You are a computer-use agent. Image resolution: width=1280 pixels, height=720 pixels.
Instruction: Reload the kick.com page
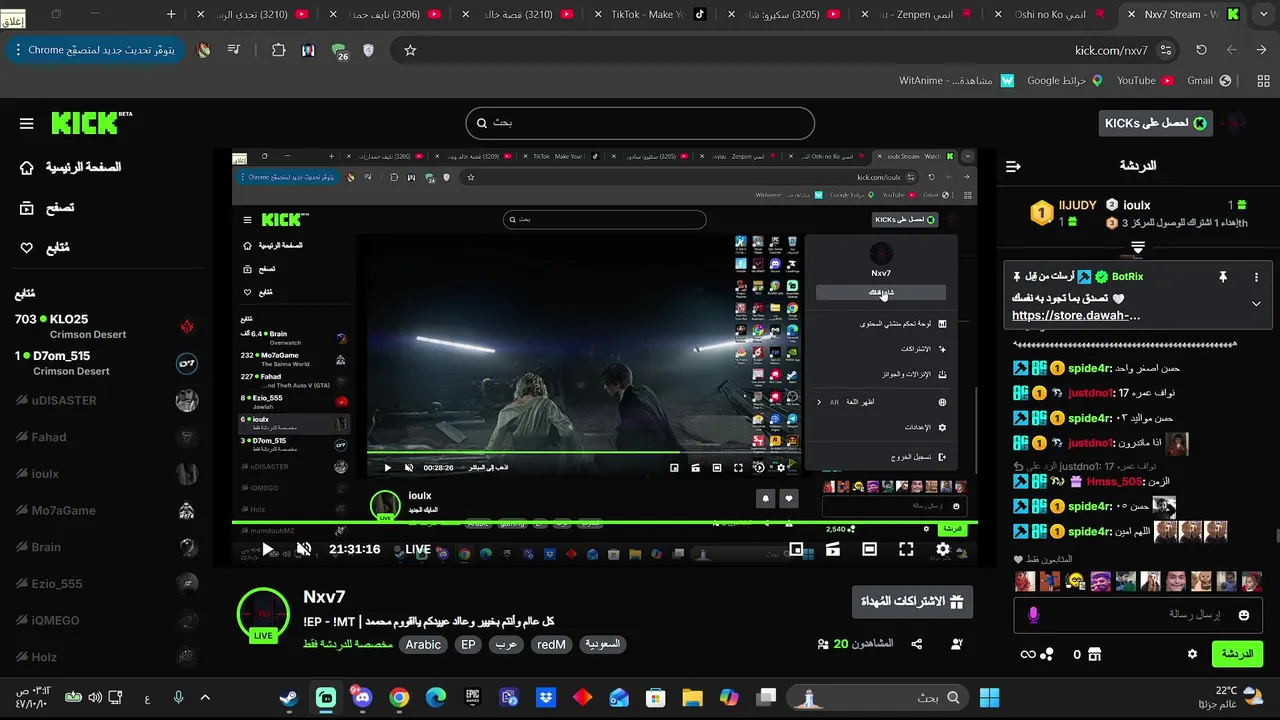tap(1201, 50)
